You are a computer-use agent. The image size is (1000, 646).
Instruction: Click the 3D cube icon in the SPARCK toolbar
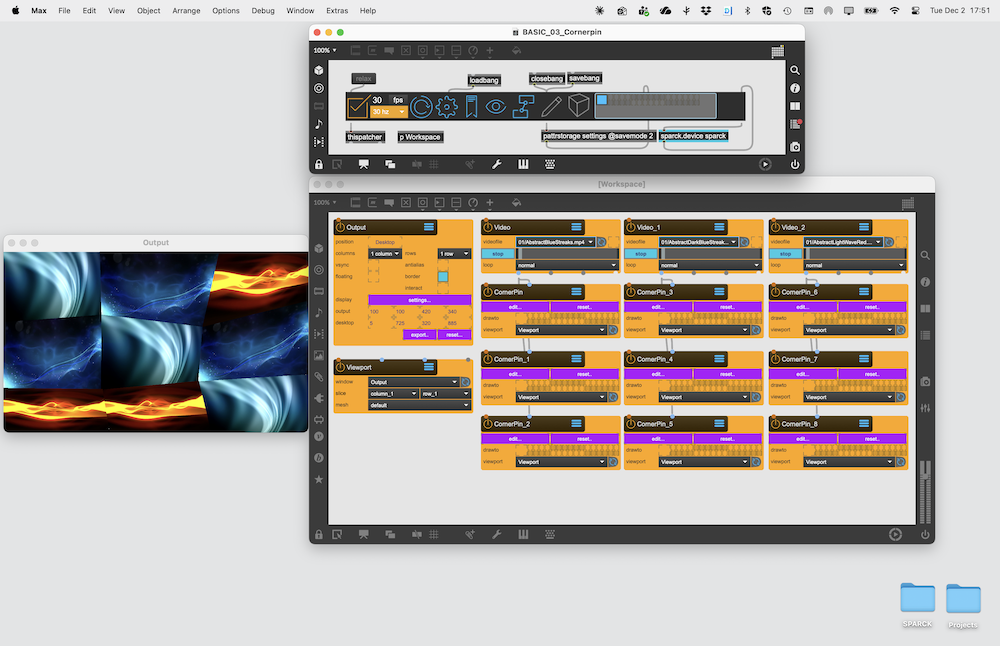[x=578, y=106]
